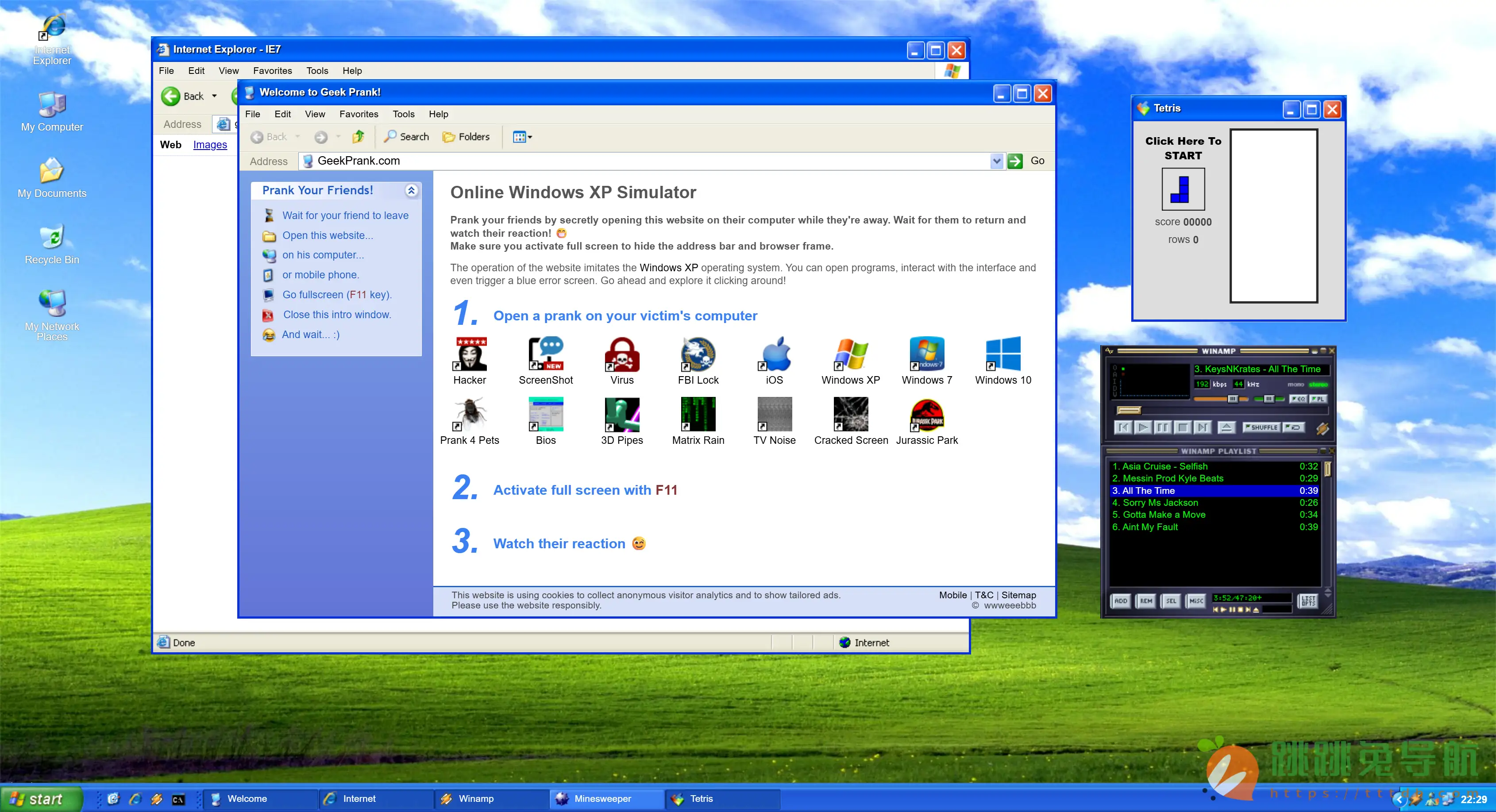Toggle Winamp repeat mode

click(x=1294, y=428)
